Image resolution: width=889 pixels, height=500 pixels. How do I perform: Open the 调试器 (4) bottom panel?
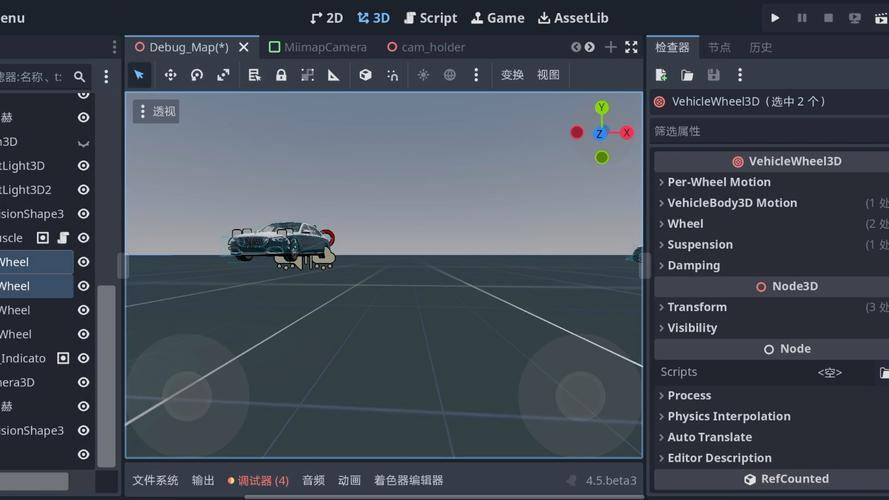pyautogui.click(x=258, y=481)
